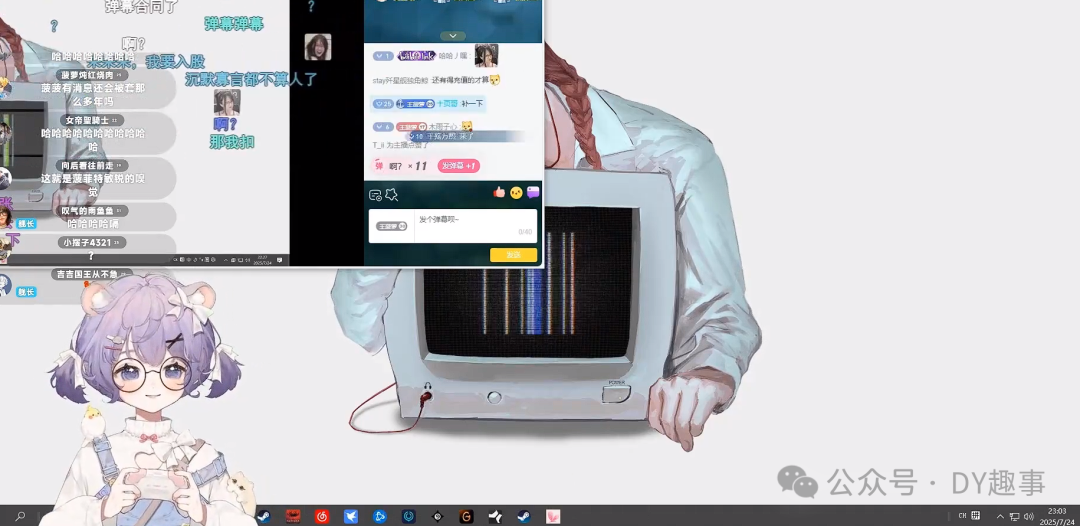Open the pink app icon in the taskbar
This screenshot has width=1080, height=526.
553,516
